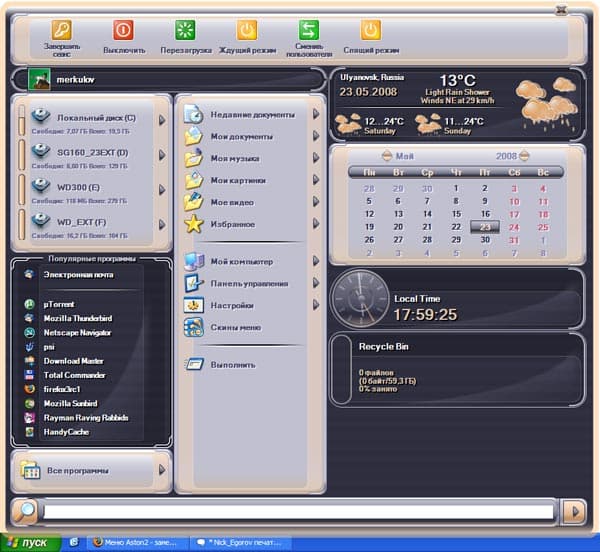Click the Моя музыка folder icon
This screenshot has width=600, height=552.
point(194,158)
